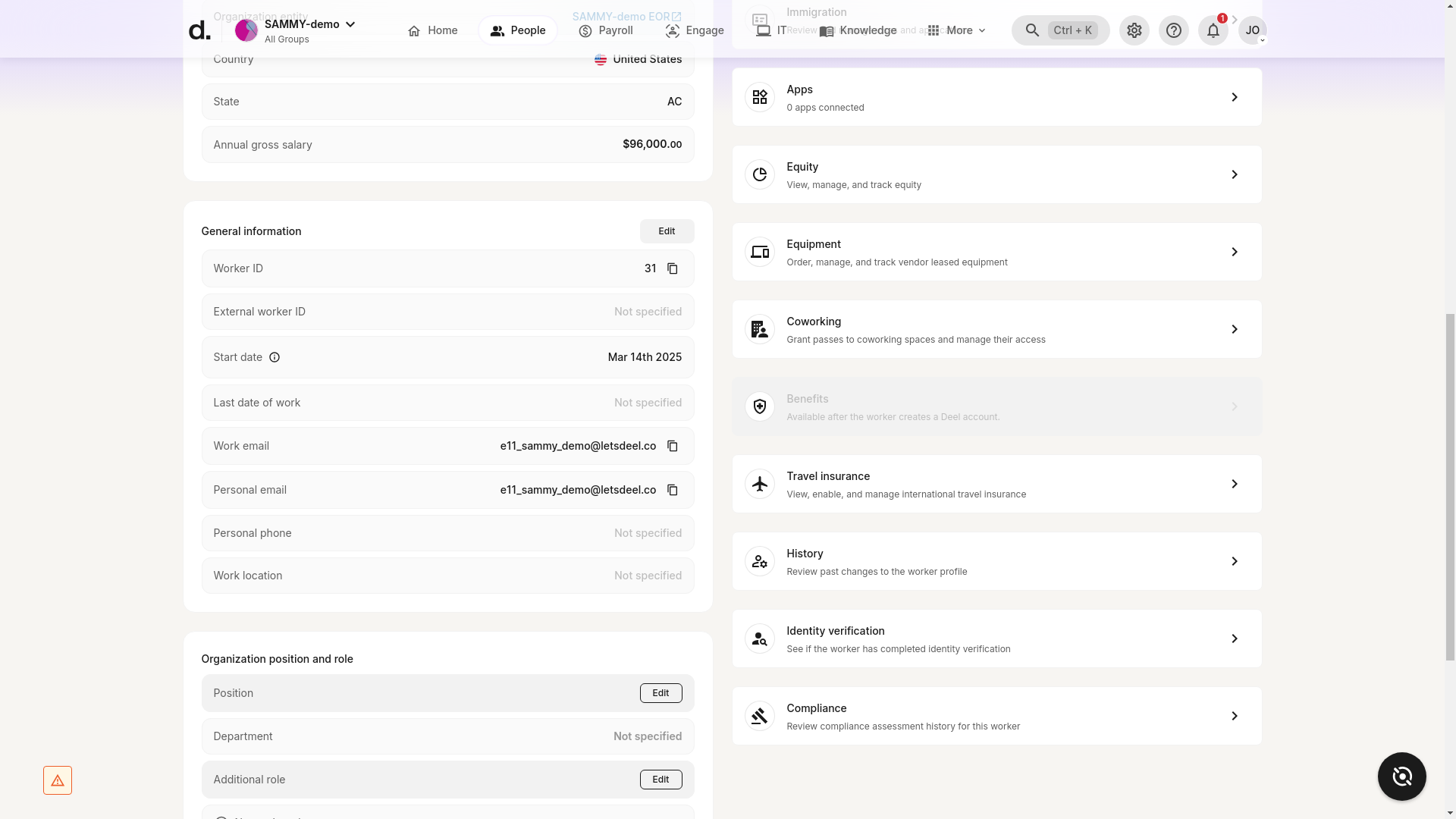This screenshot has width=1456, height=819.
Task: Copy the Worker ID using its copy icon
Action: (673, 268)
